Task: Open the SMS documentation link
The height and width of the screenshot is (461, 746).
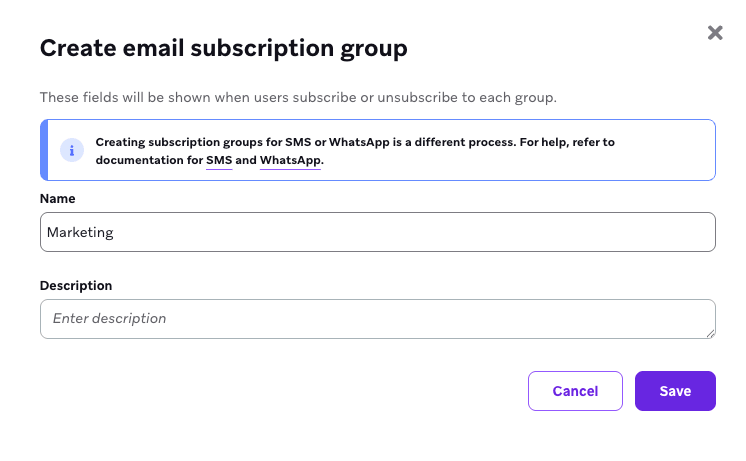Action: click(x=219, y=160)
